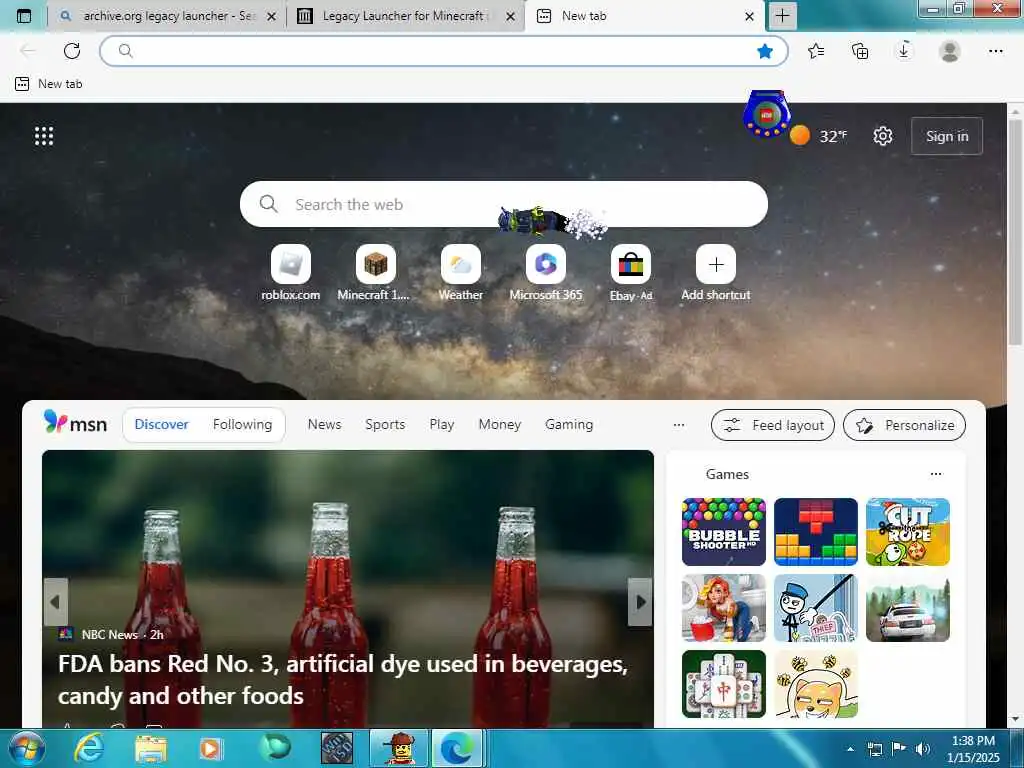Refresh the current page

72,51
